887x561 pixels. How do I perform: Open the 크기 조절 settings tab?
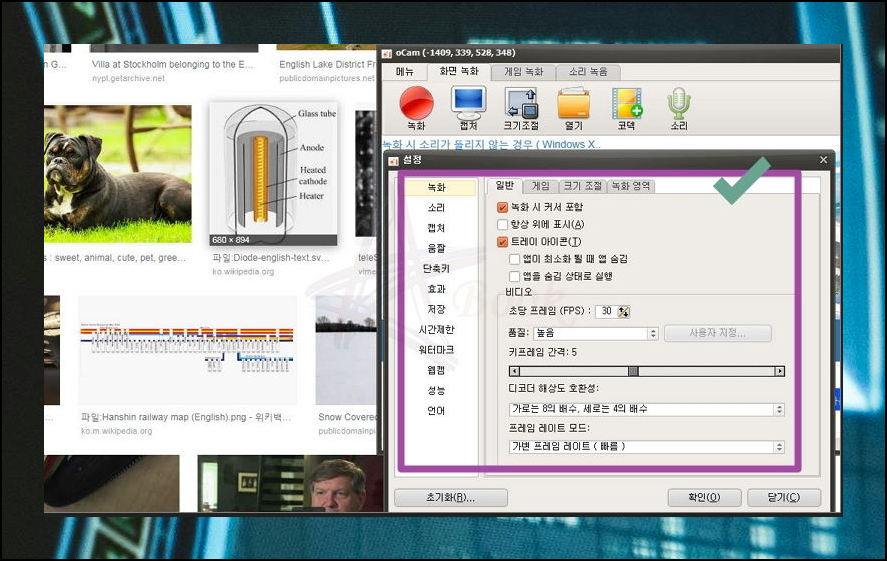coord(583,186)
